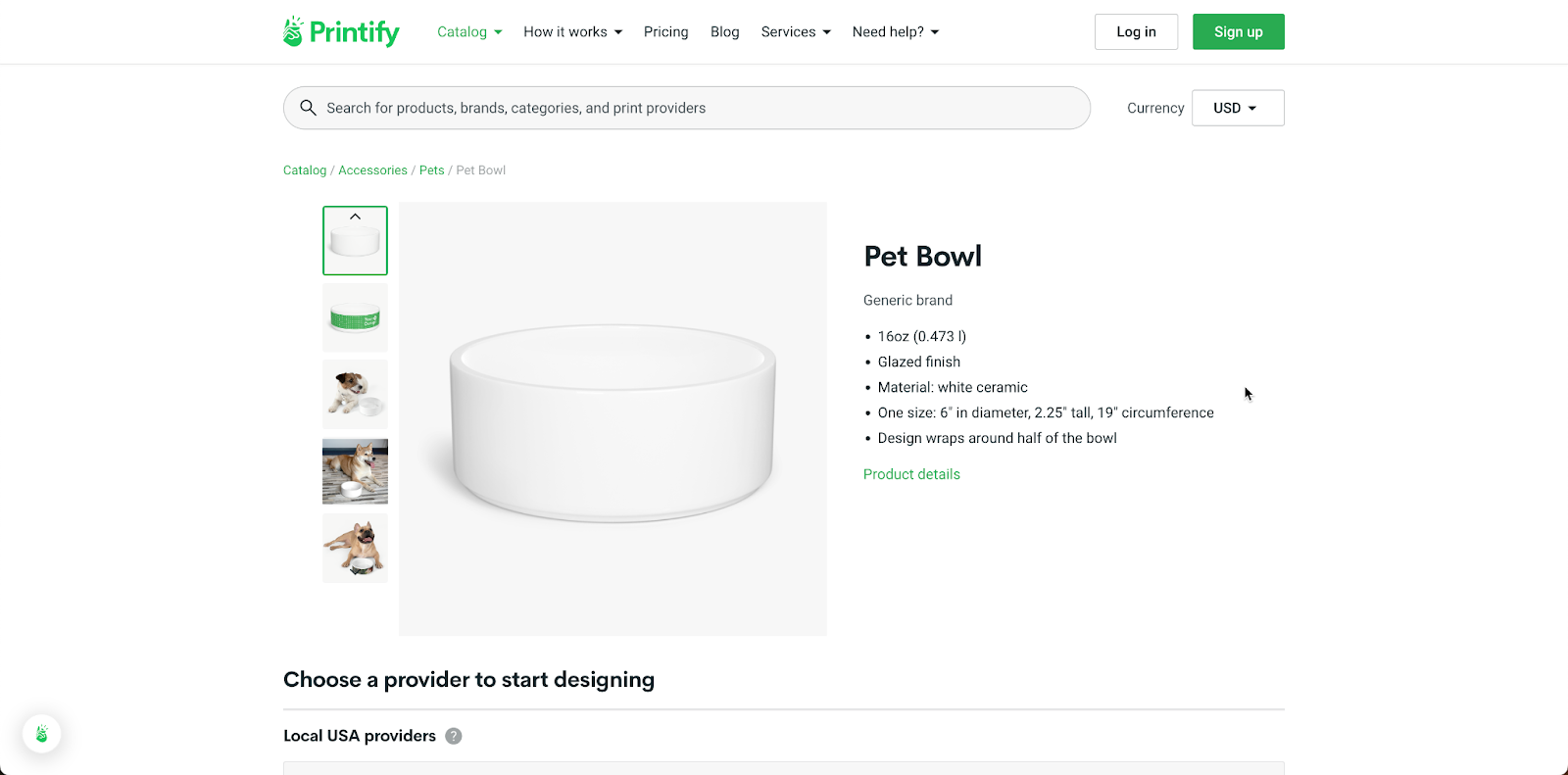Screen dimensions: 1568x775
Task: Open the Catalog dropdown
Action: tap(468, 31)
